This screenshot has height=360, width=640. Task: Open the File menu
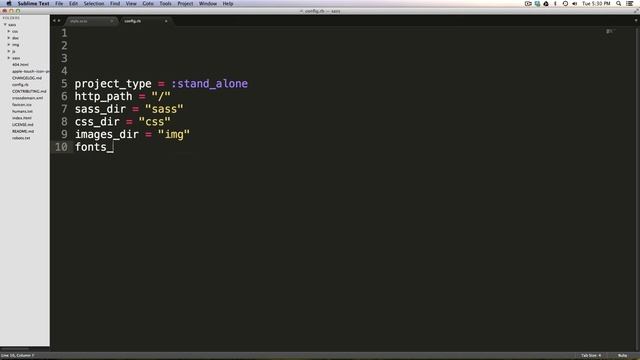click(59, 3)
